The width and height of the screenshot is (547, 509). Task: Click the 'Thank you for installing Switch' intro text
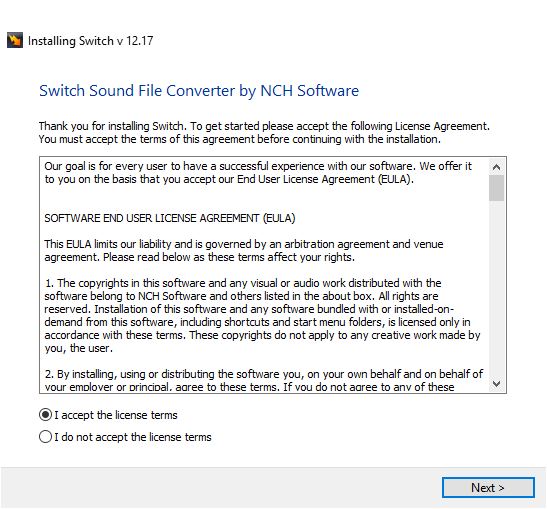tap(264, 133)
